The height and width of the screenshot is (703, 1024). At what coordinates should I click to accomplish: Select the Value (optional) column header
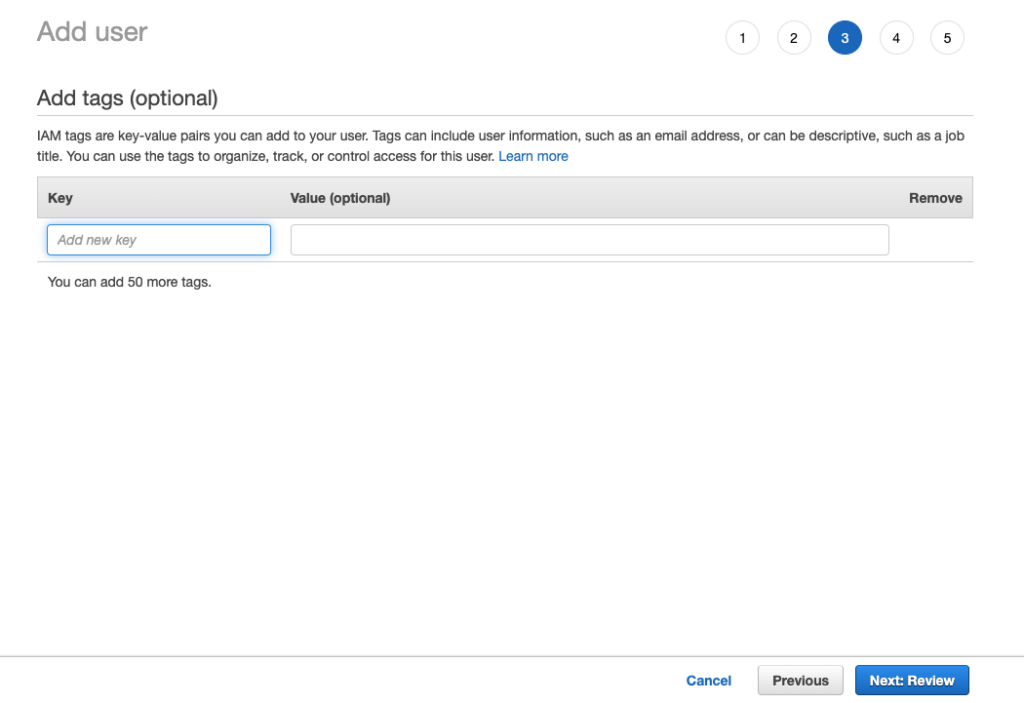[340, 198]
